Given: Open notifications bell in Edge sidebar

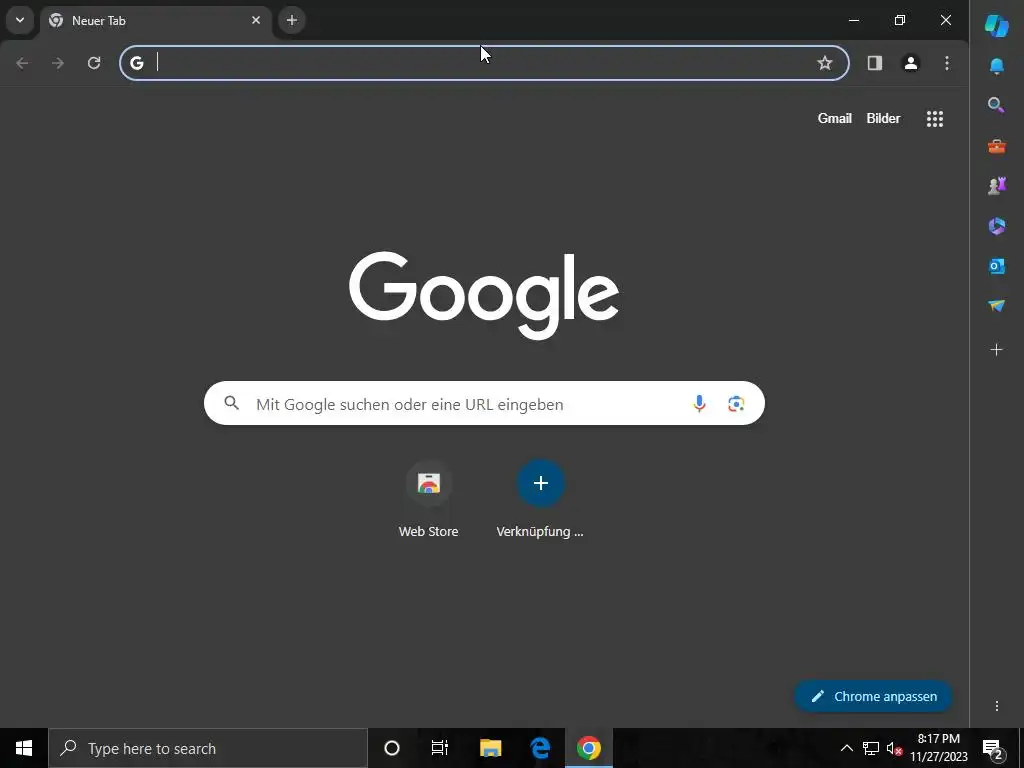Looking at the screenshot, I should (997, 66).
